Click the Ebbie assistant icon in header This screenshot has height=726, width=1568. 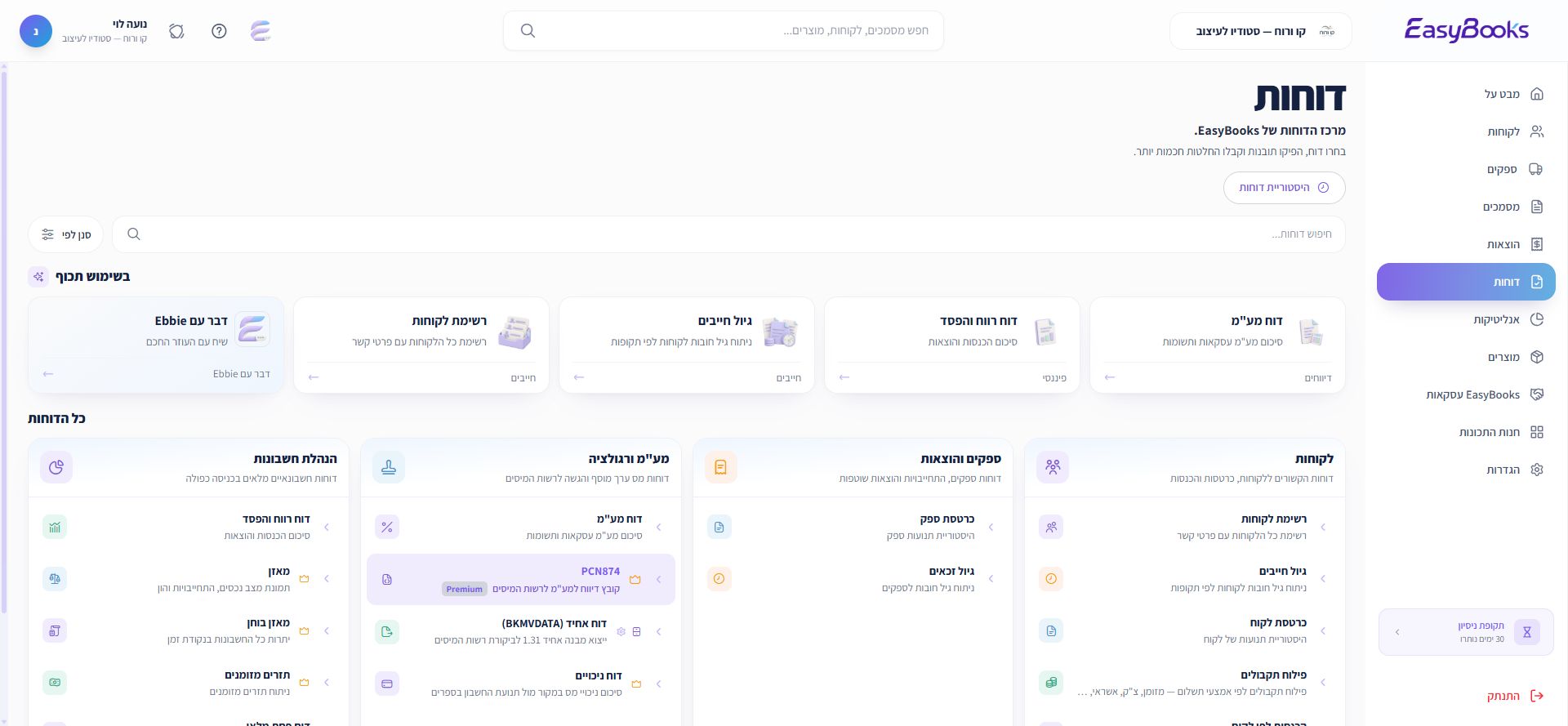pyautogui.click(x=261, y=31)
